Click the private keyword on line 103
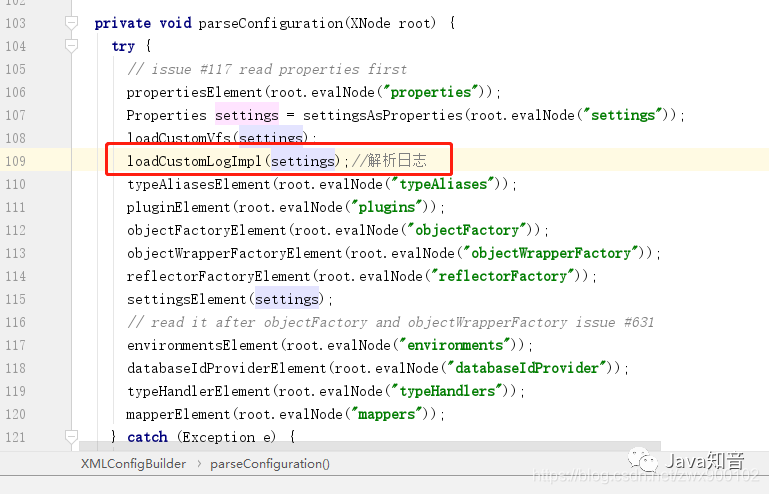Image resolution: width=769 pixels, height=494 pixels. pos(123,23)
